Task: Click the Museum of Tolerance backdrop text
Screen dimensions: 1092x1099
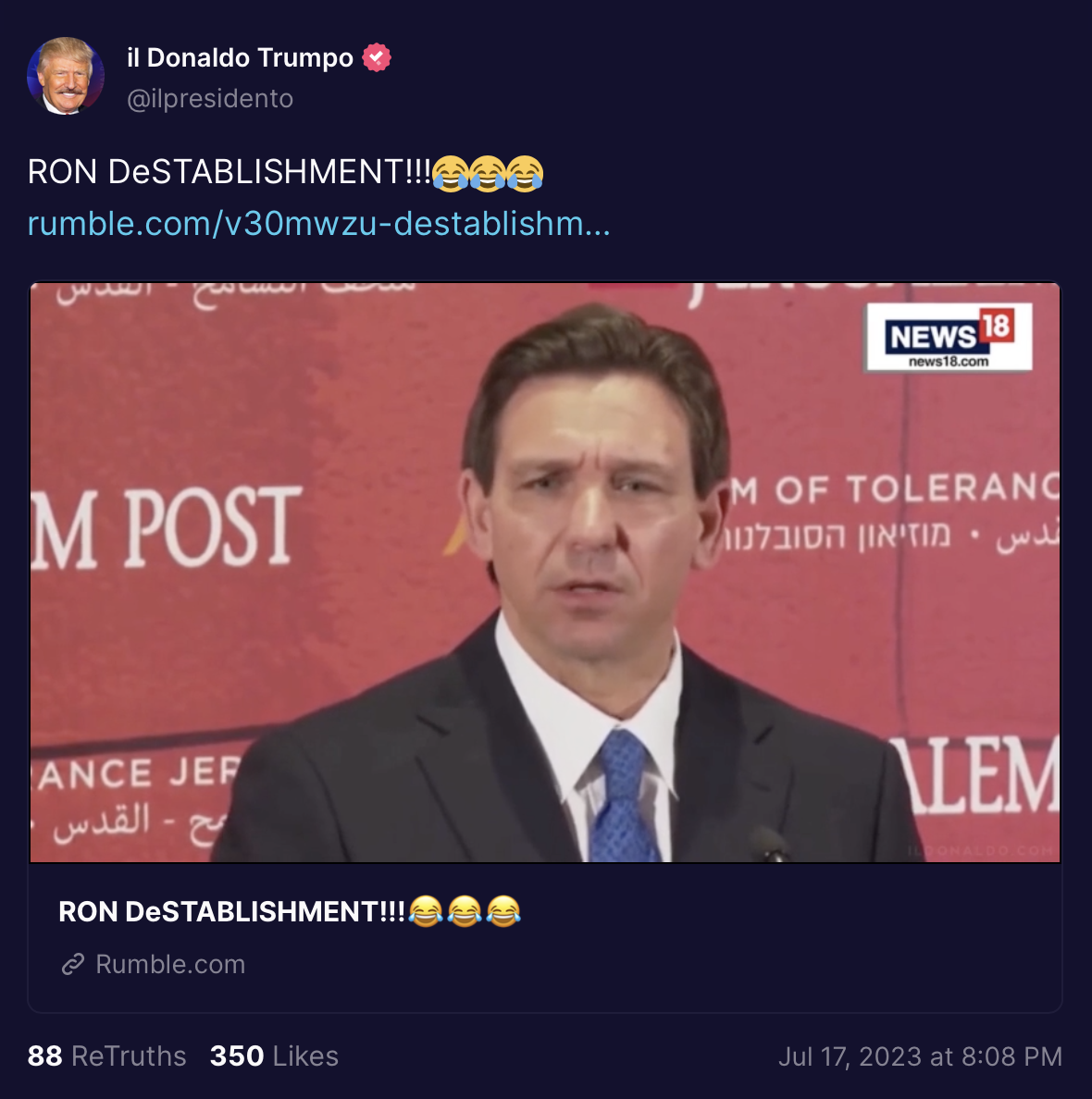Action: coord(894,489)
